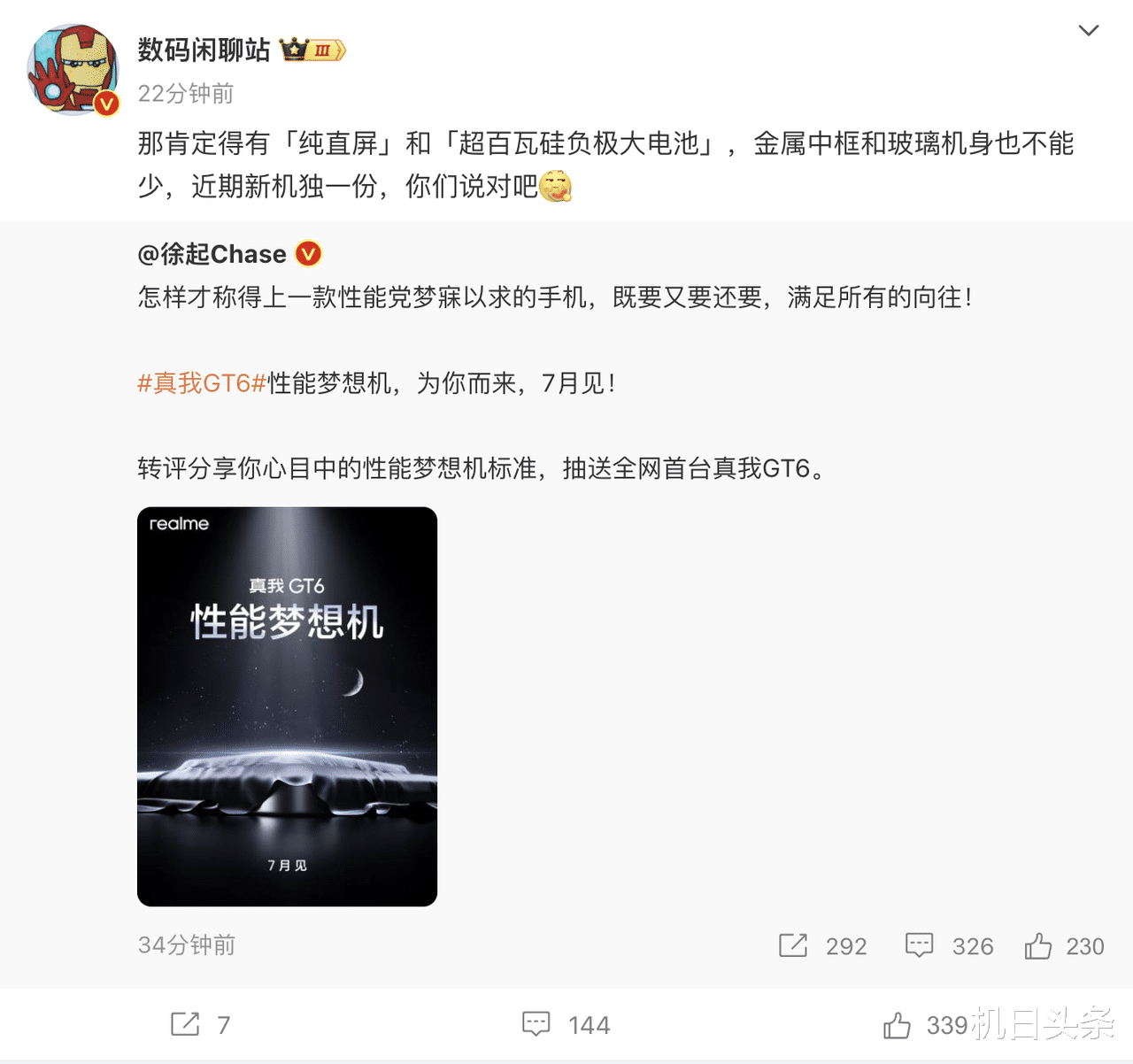Like this post showing 339 likes
The image size is (1133, 1064).
tap(925, 1025)
